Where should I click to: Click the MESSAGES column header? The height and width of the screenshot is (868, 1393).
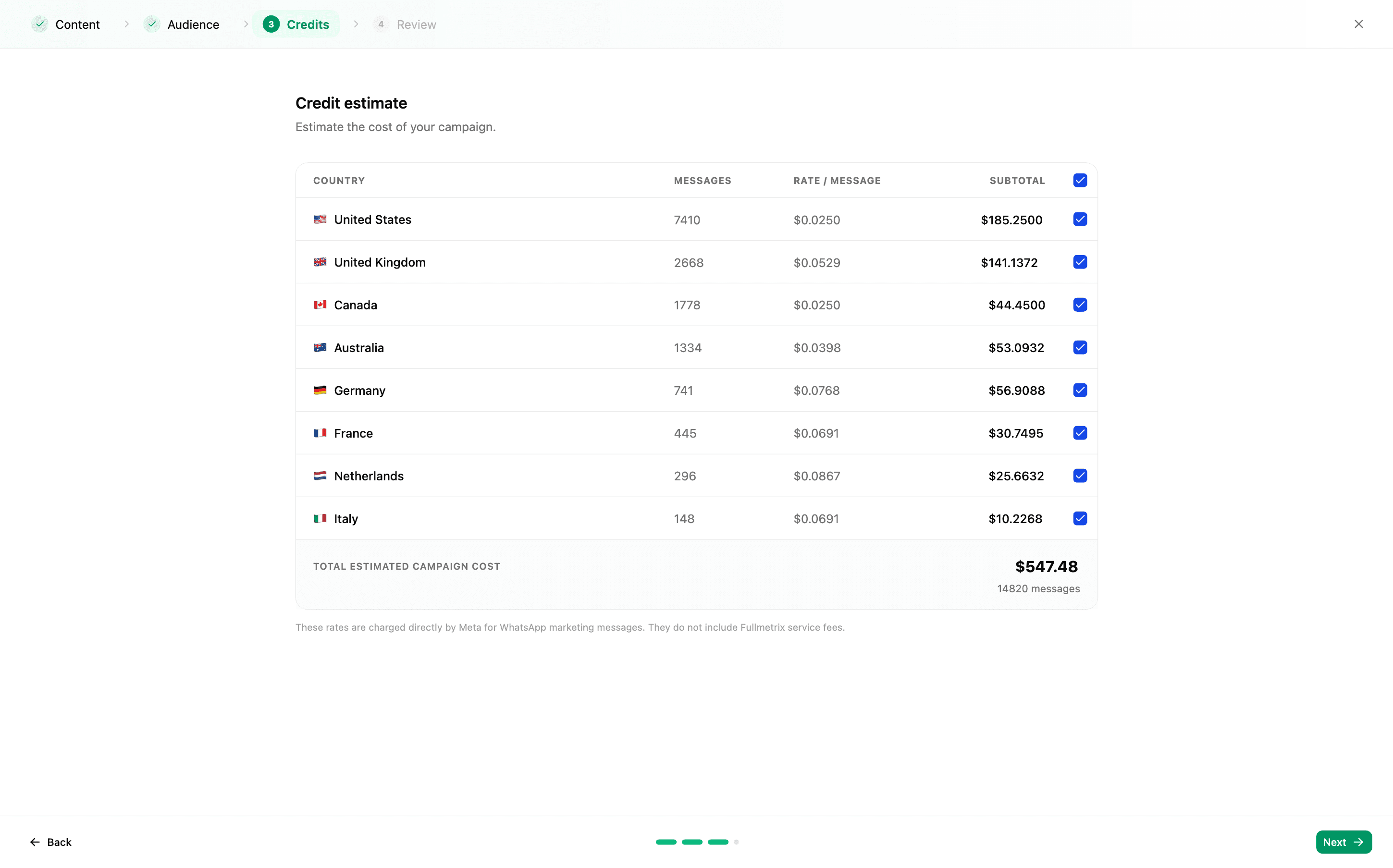702,181
